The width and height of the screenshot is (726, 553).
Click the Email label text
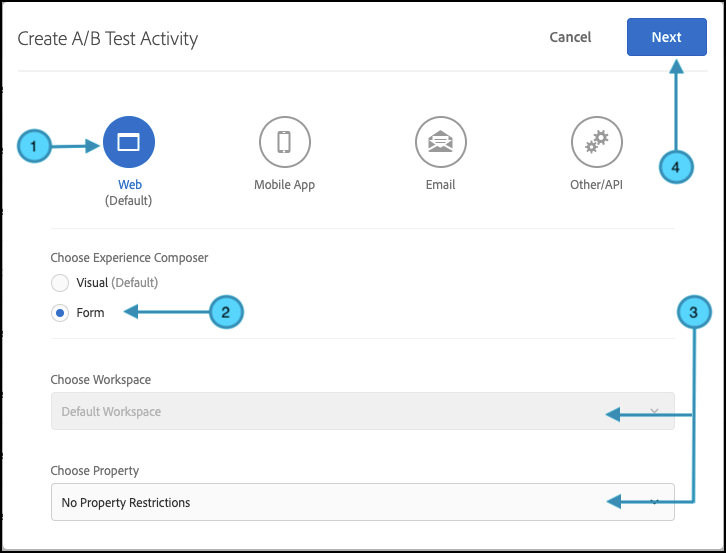(x=440, y=184)
